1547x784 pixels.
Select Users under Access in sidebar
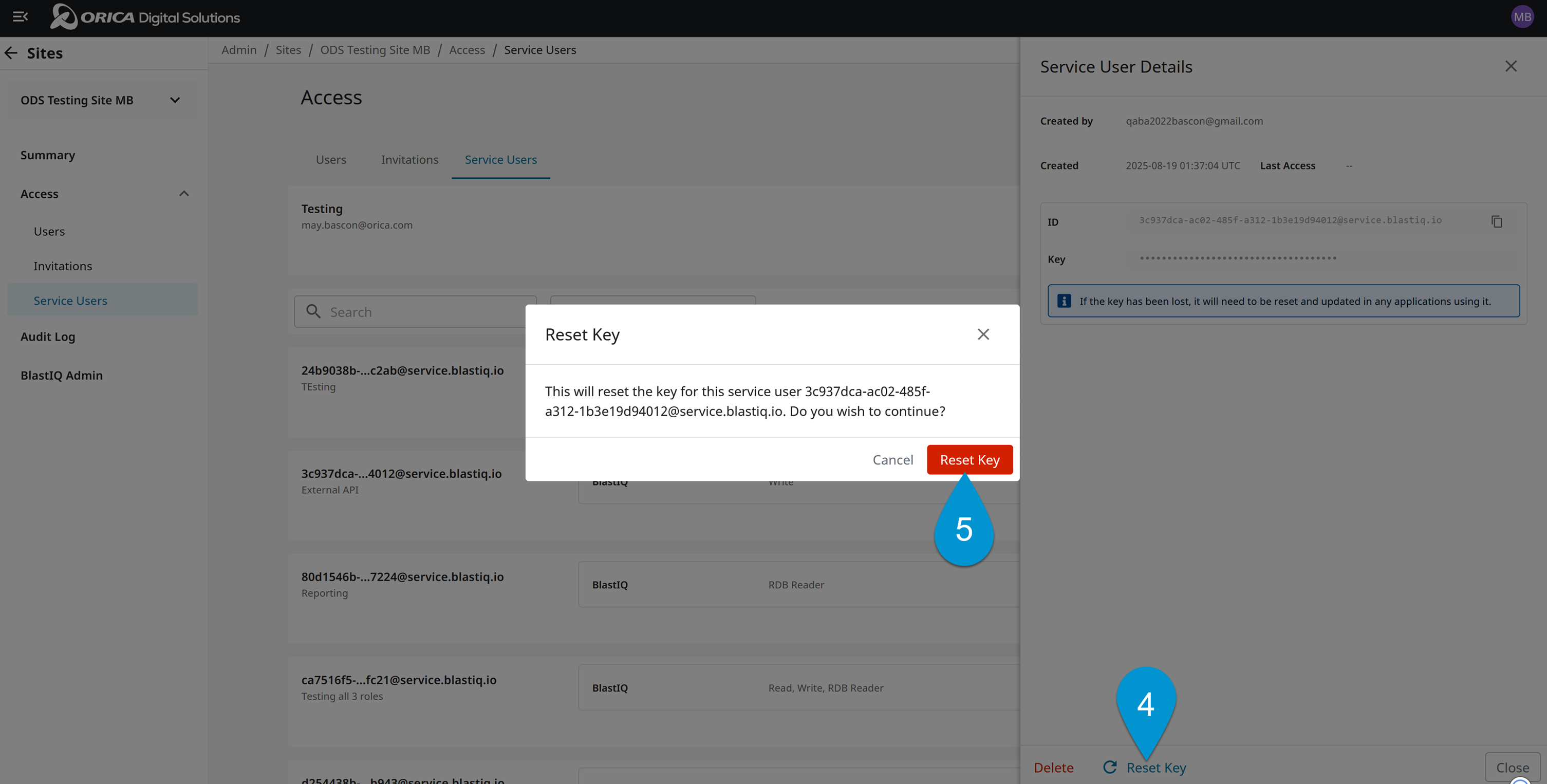[x=49, y=231]
